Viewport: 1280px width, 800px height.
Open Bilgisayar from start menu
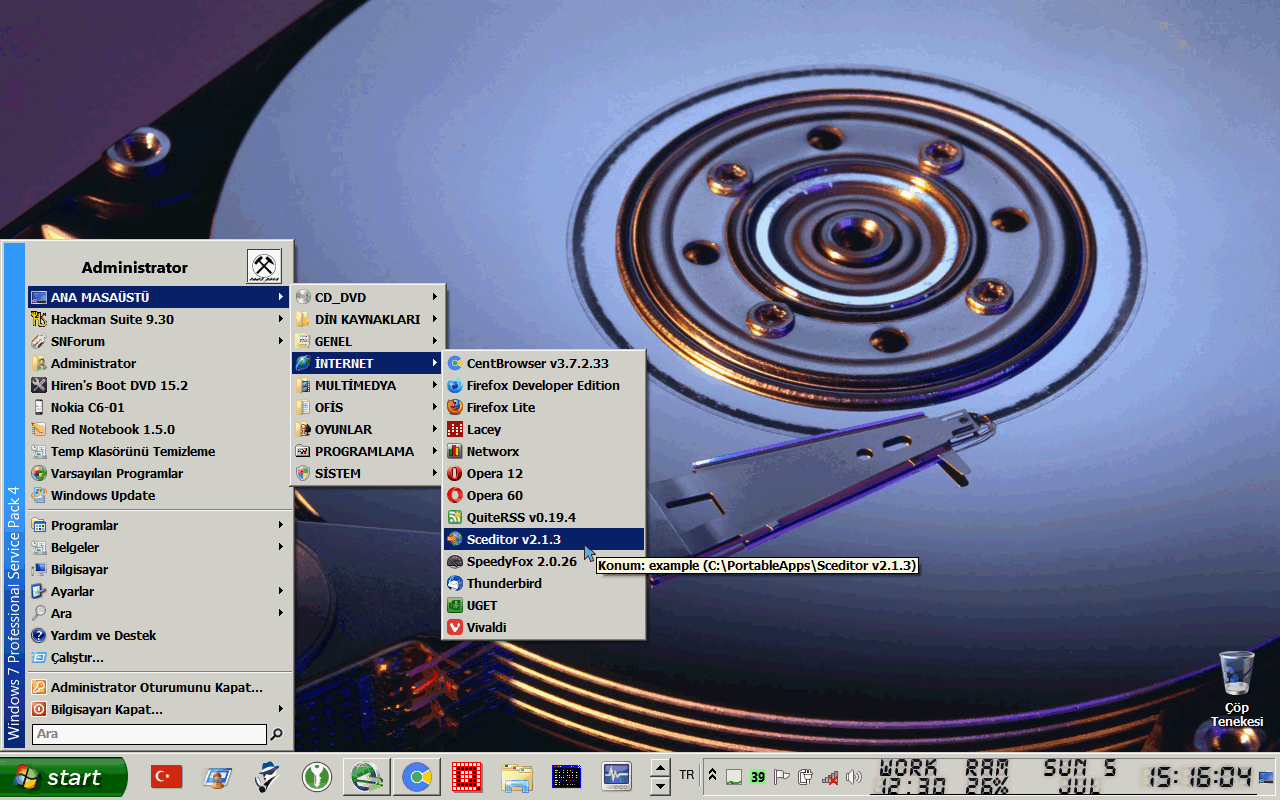coord(159,569)
